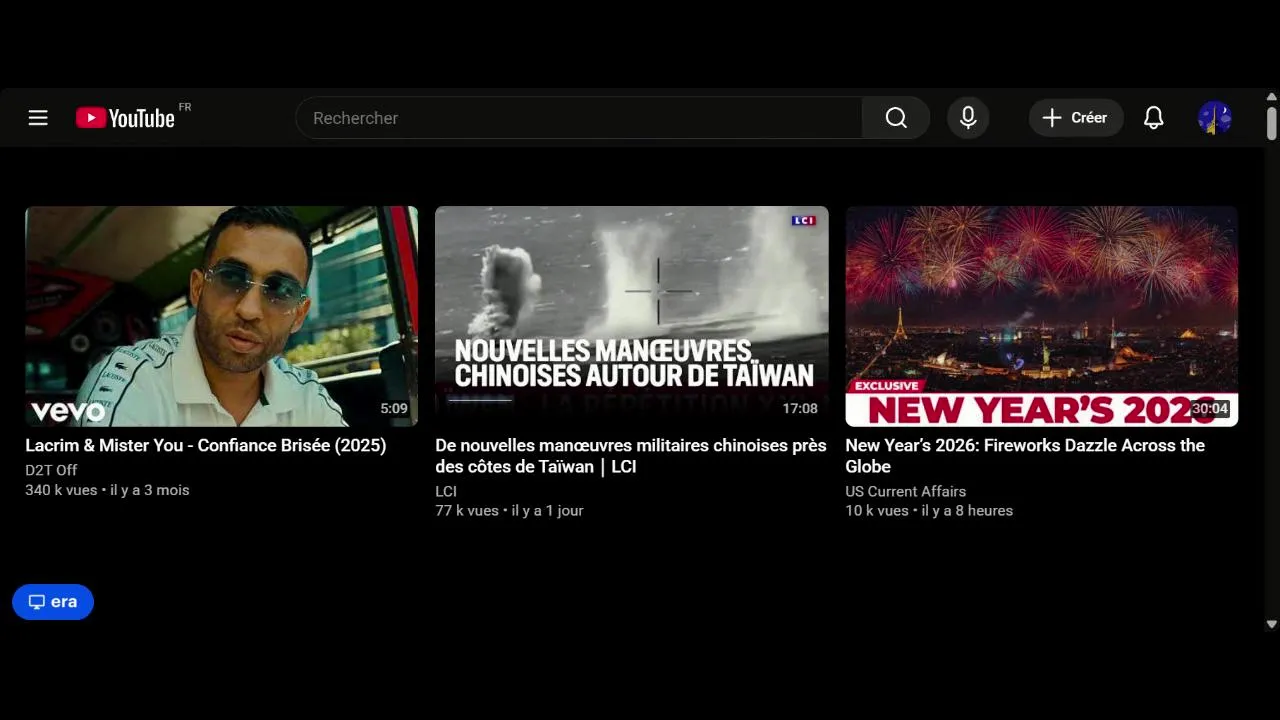This screenshot has height=720, width=1280.
Task: Play the Lacrim & Mister You video thumbnail
Action: click(x=222, y=316)
